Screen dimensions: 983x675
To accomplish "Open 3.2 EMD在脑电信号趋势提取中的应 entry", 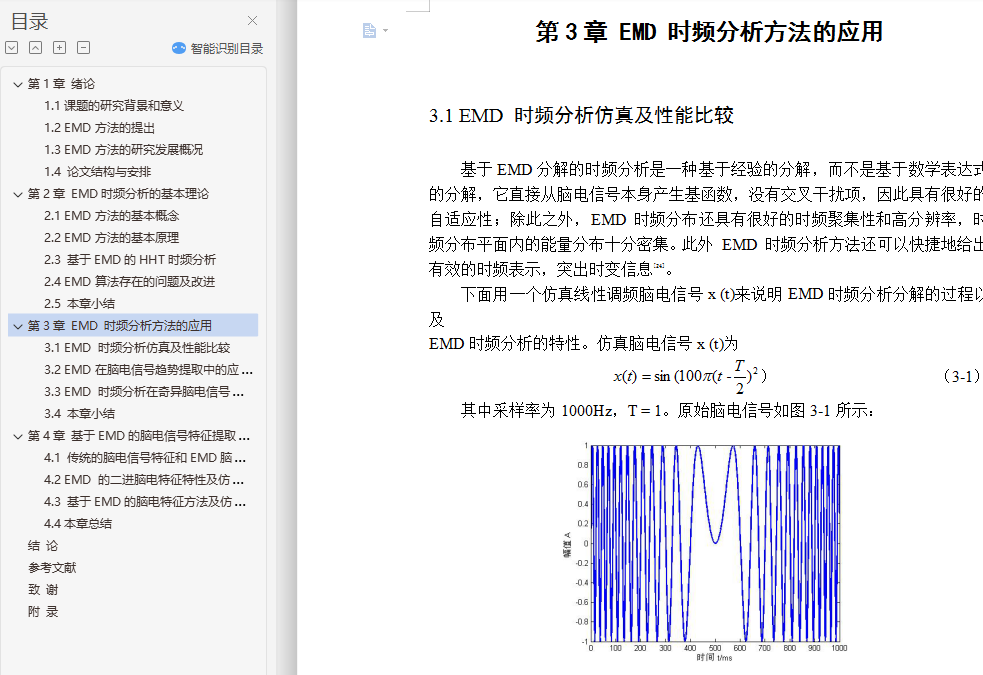I will tap(149, 370).
